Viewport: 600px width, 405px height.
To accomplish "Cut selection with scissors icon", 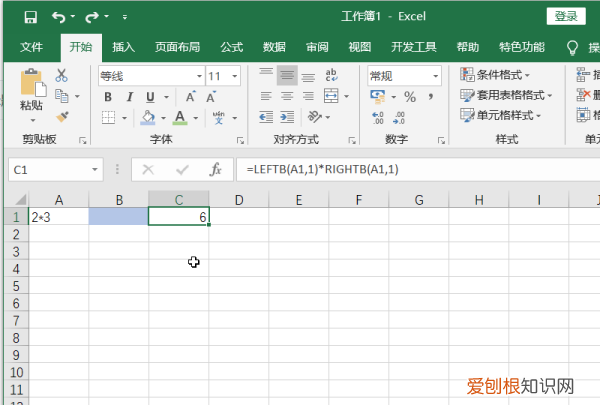I will tap(61, 75).
